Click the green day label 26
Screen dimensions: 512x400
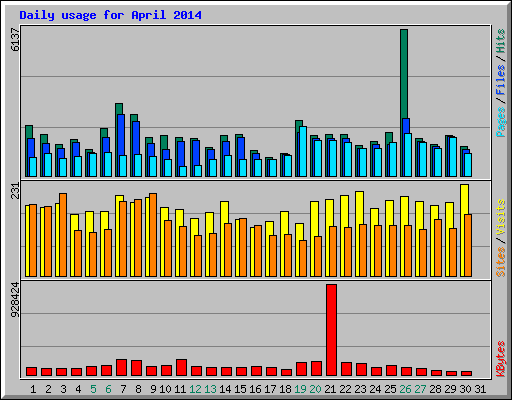405,389
